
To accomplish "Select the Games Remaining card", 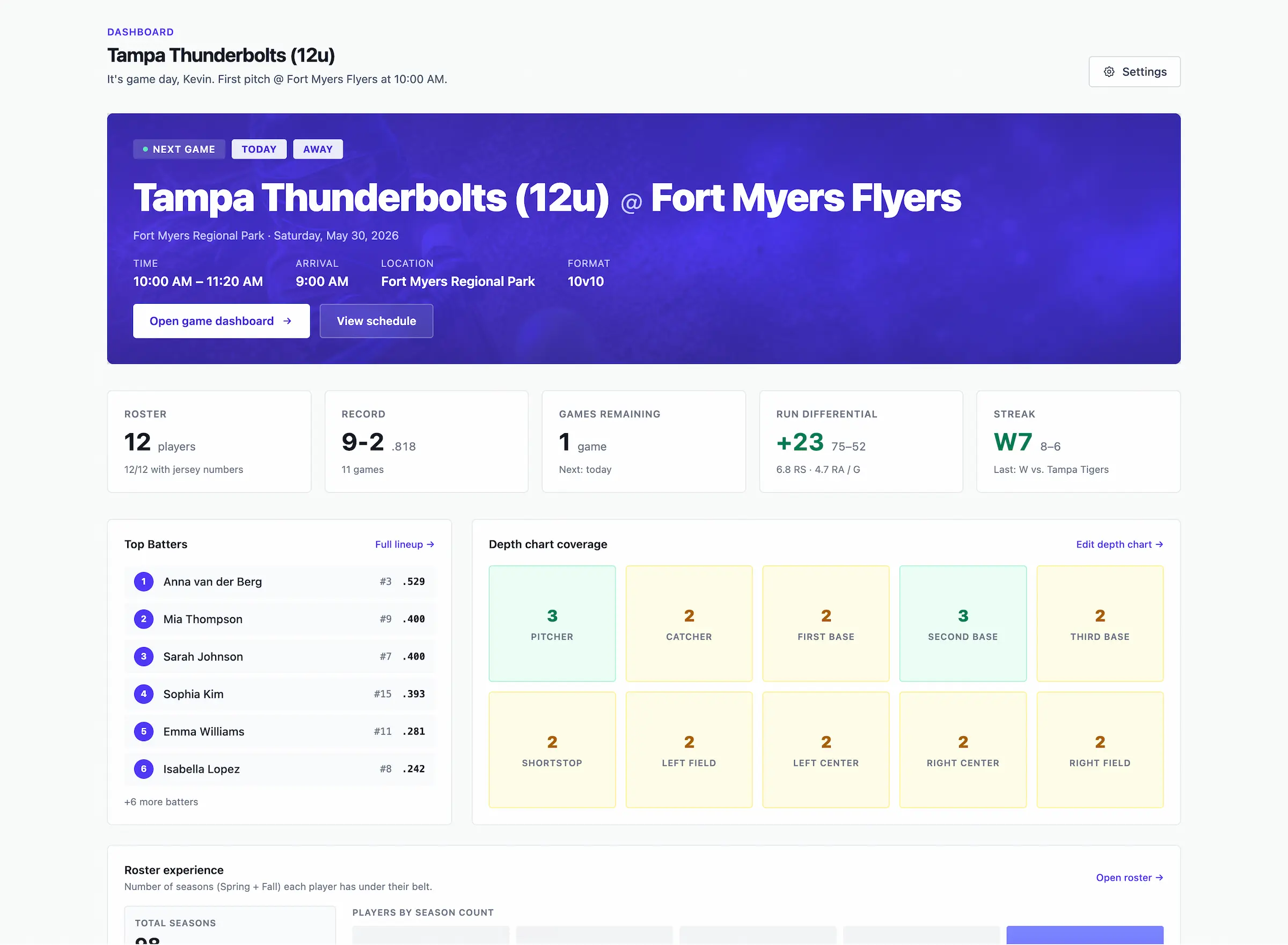I will pos(644,441).
